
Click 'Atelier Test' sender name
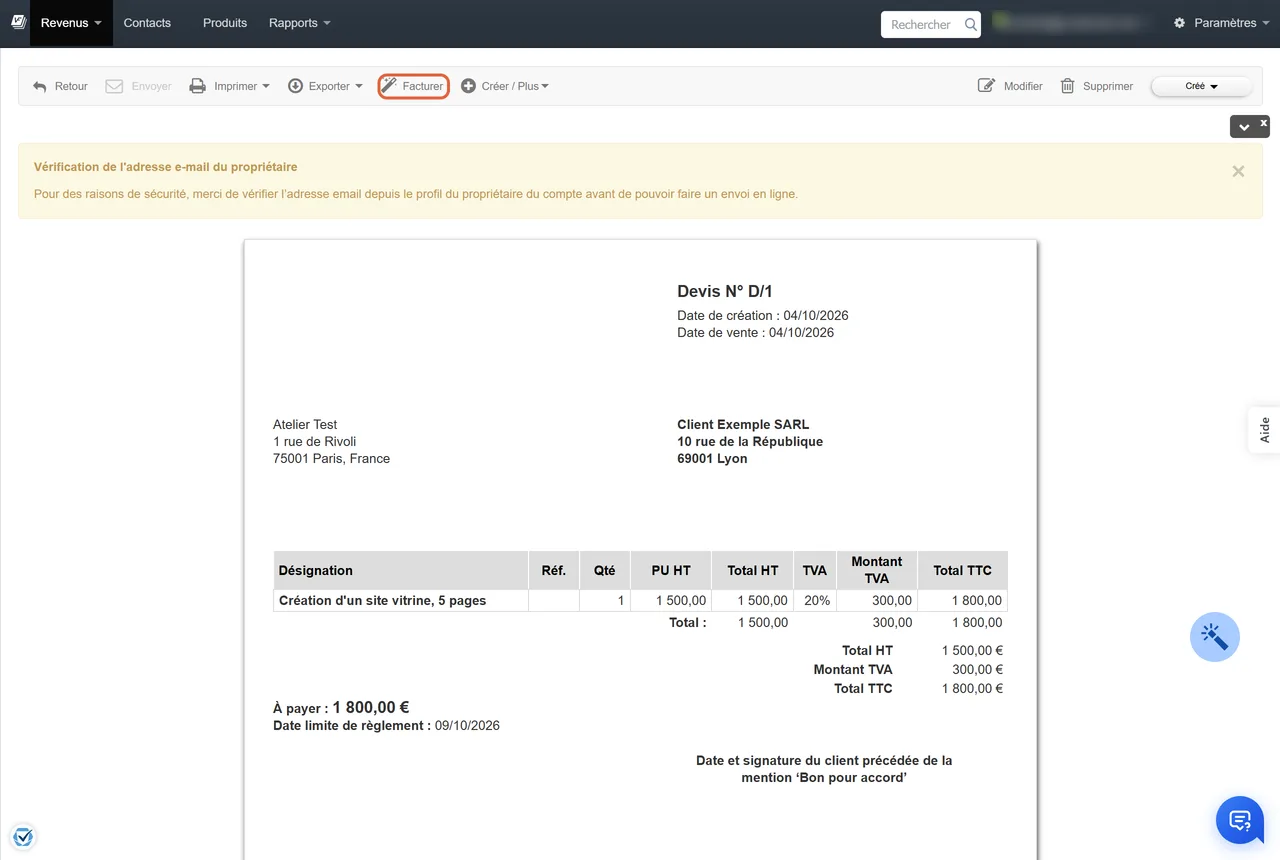[305, 424]
